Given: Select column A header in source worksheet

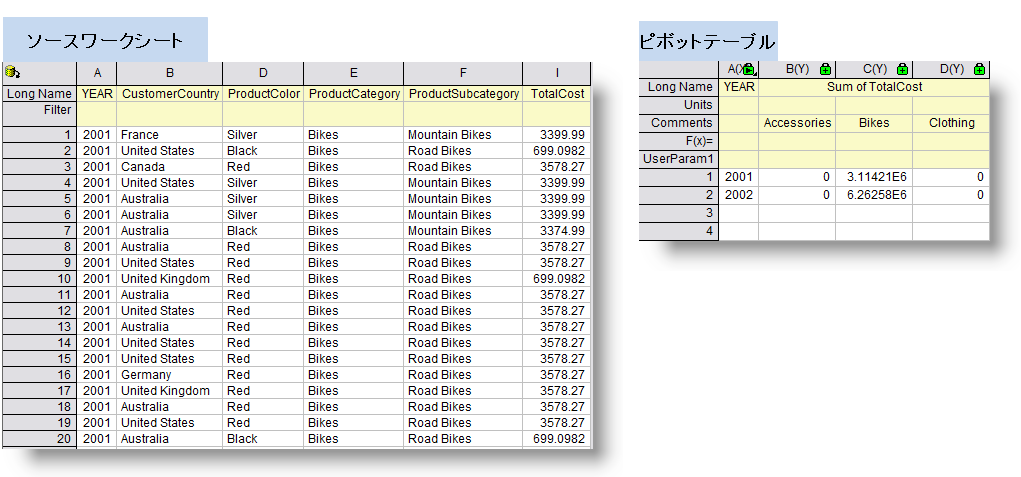Looking at the screenshot, I should click(x=97, y=73).
